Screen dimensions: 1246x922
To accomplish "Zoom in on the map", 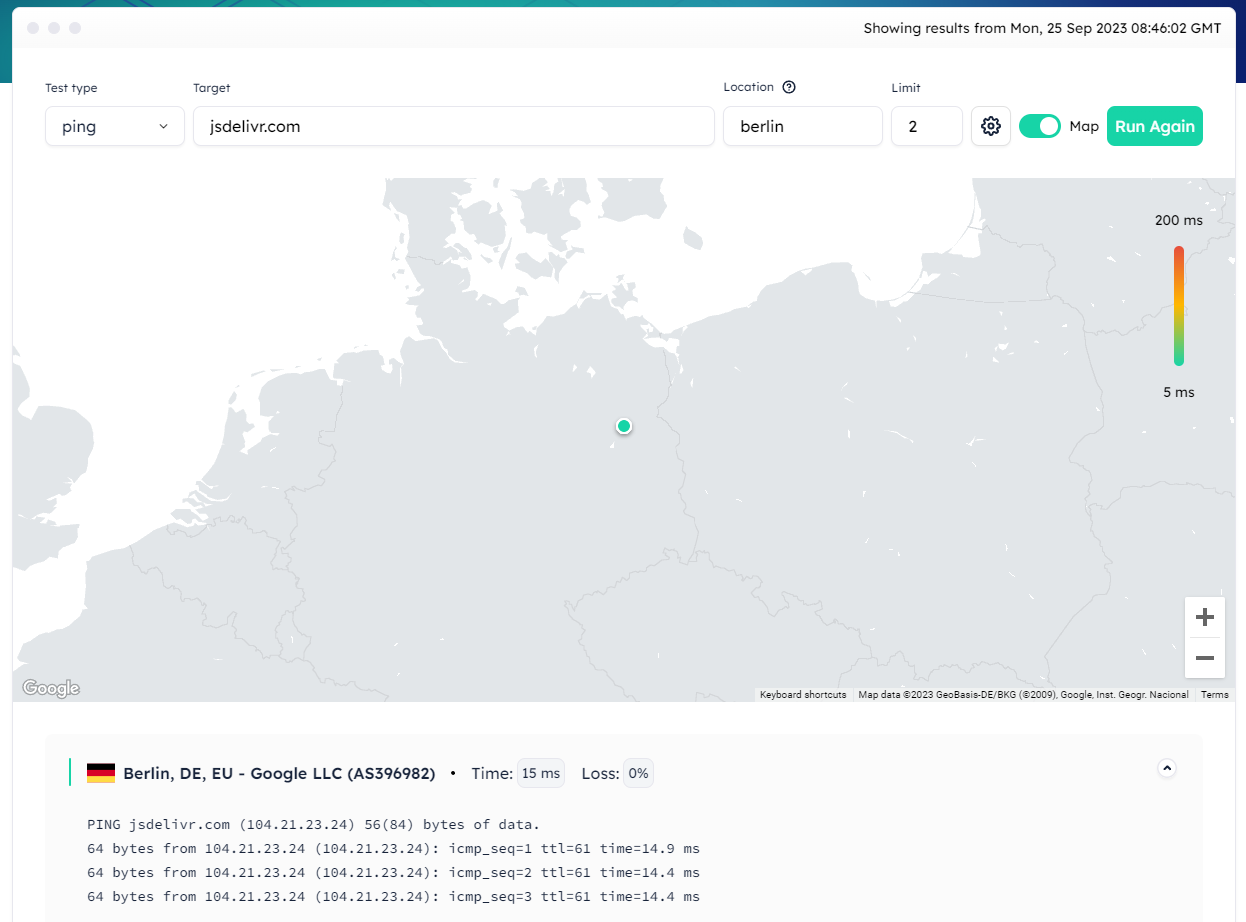I will coord(1204,617).
